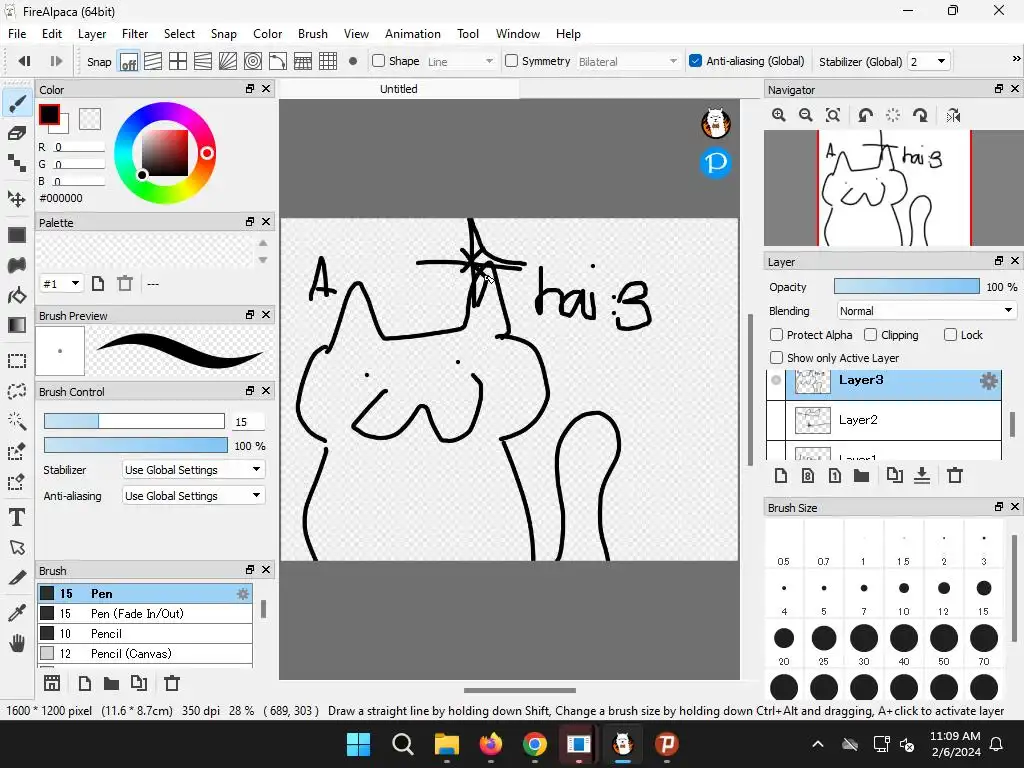Image resolution: width=1024 pixels, height=768 pixels.
Task: Open Layer3 settings gear
Action: [989, 381]
